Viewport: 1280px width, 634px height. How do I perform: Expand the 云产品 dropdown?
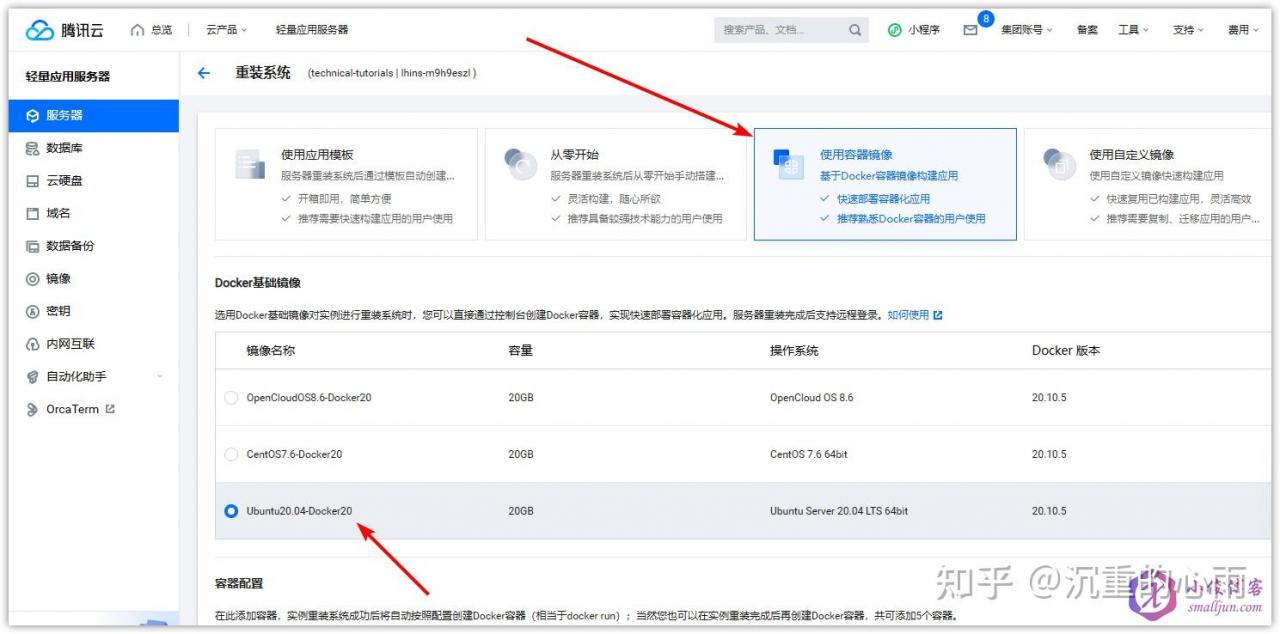point(227,30)
